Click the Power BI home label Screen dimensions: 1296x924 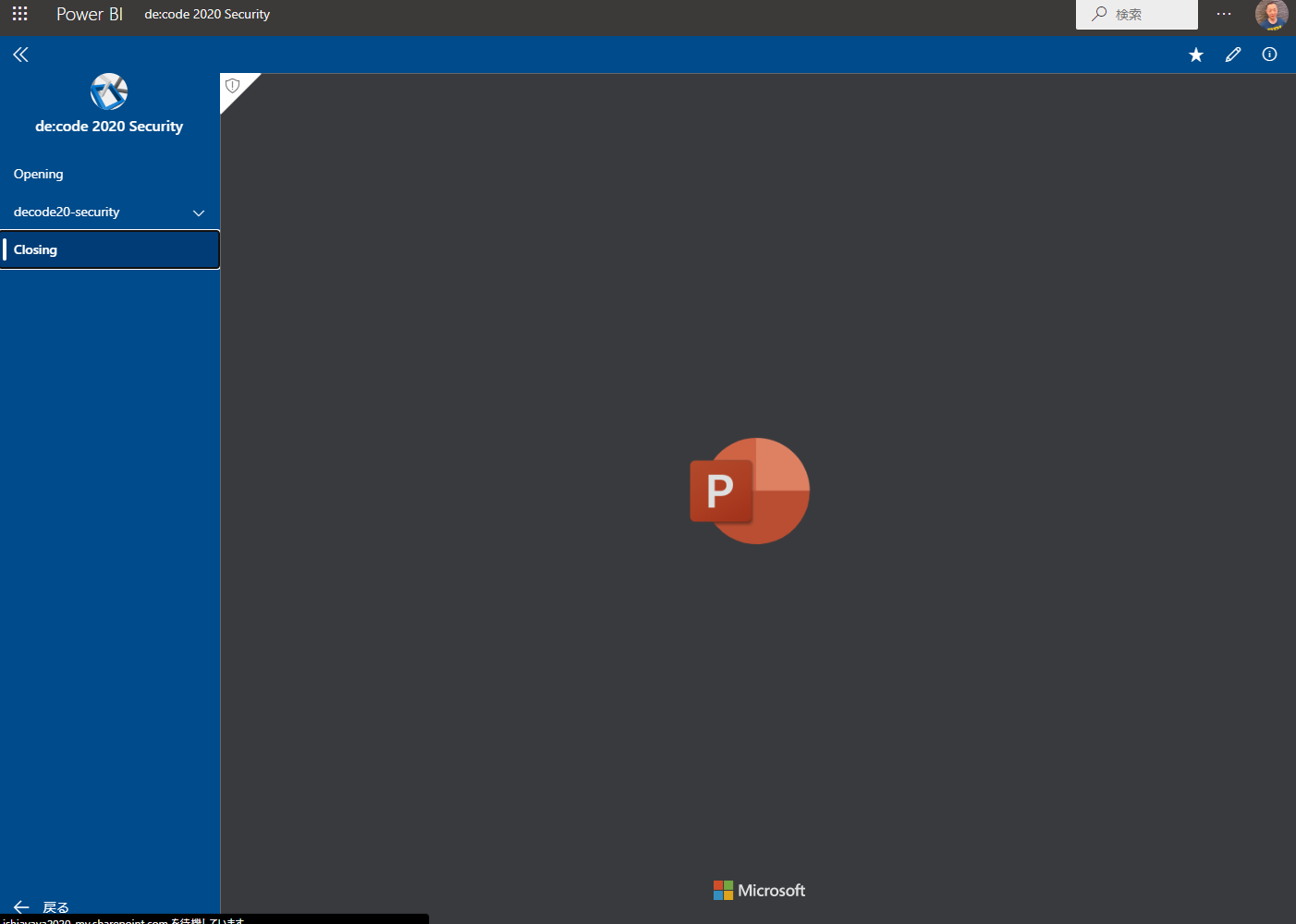[x=89, y=14]
